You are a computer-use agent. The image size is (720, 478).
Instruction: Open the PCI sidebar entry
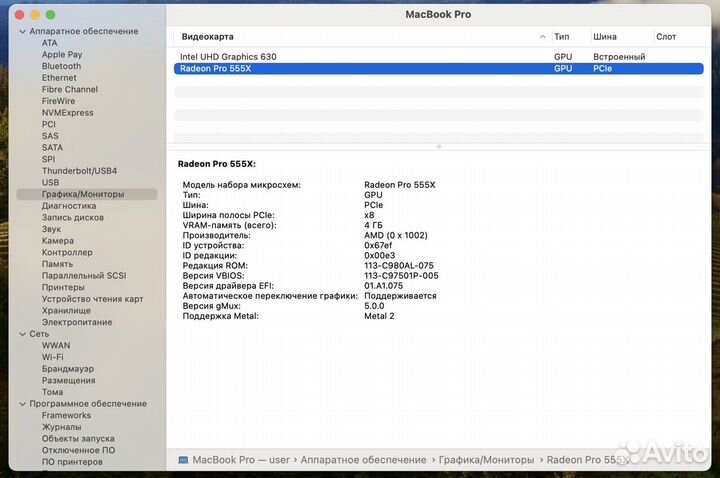[x=49, y=124]
